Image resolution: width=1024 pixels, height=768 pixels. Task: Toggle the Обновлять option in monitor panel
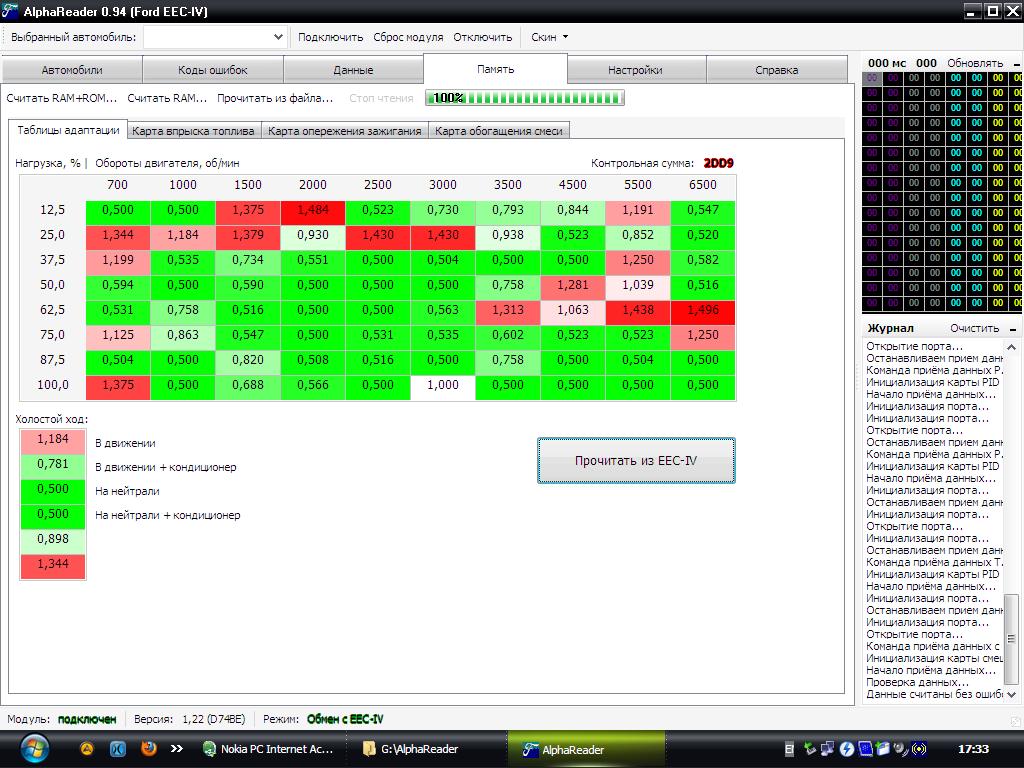(974, 63)
